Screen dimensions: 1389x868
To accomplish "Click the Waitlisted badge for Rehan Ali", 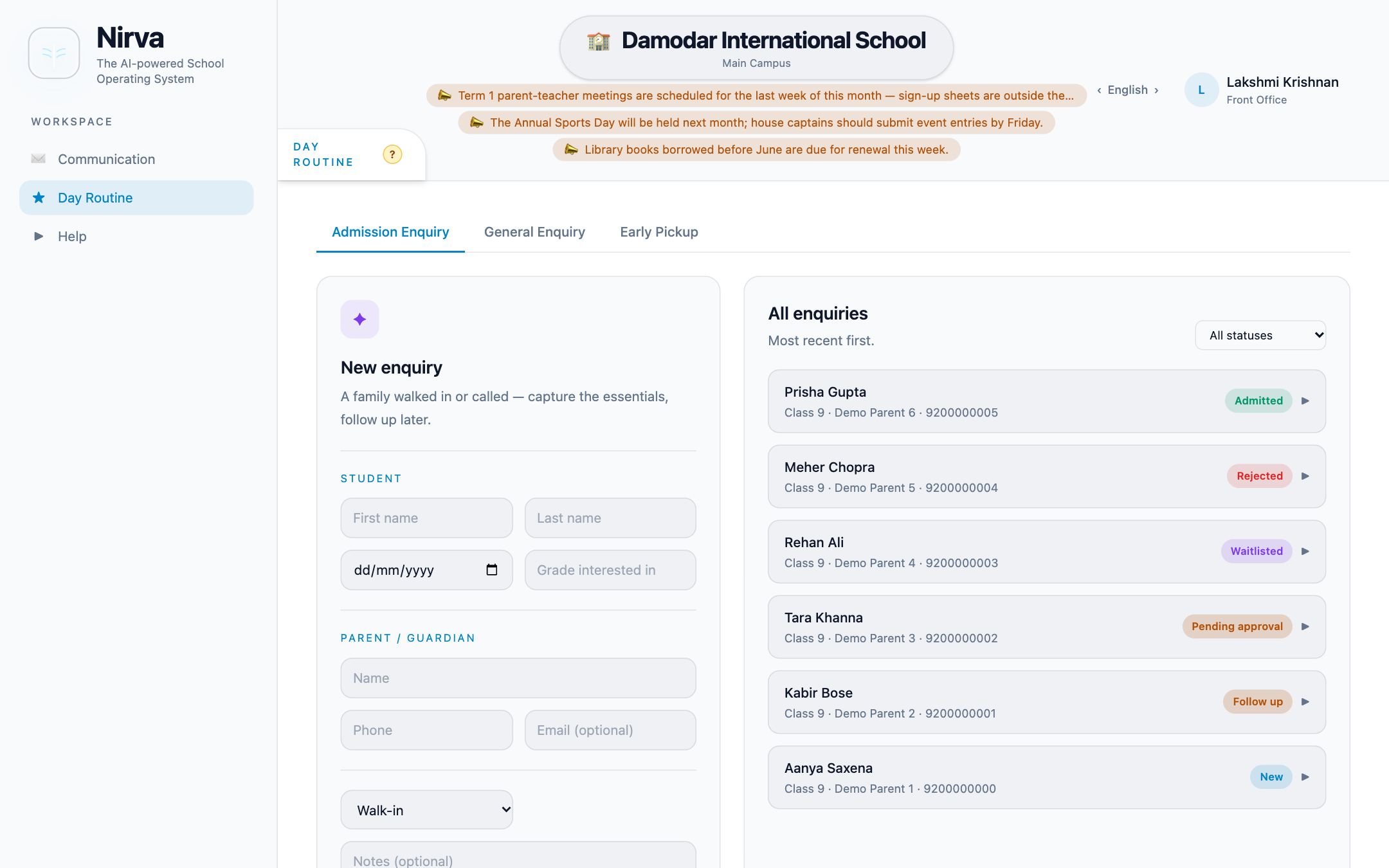I will pos(1257,551).
